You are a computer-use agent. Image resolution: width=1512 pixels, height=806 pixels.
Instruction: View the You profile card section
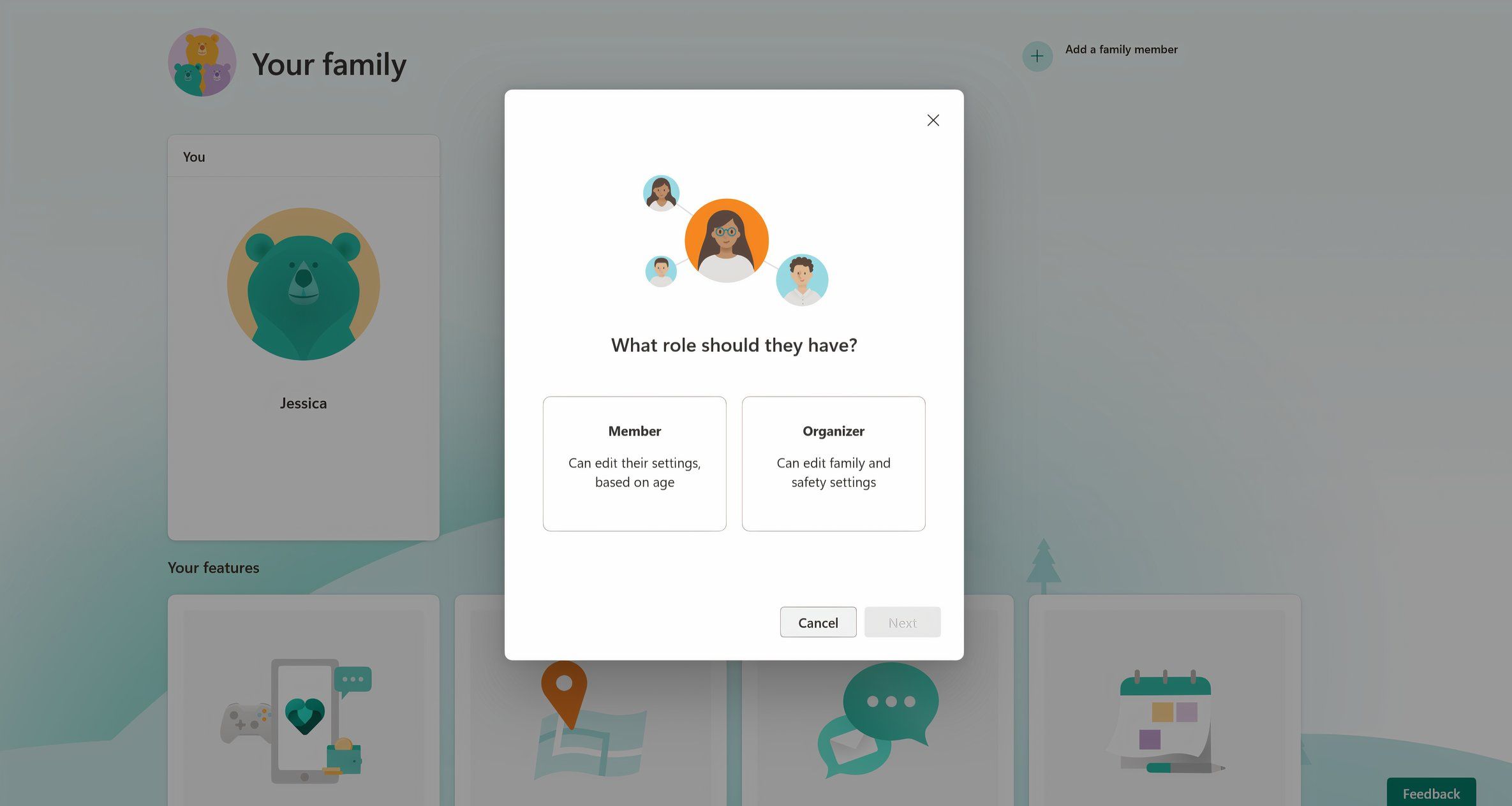(303, 337)
